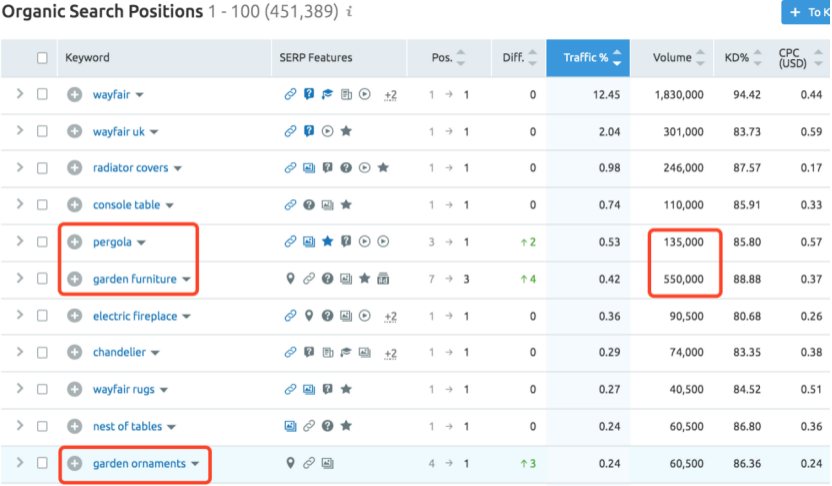Open the info icon beside Organic Search Positions title

click(349, 12)
